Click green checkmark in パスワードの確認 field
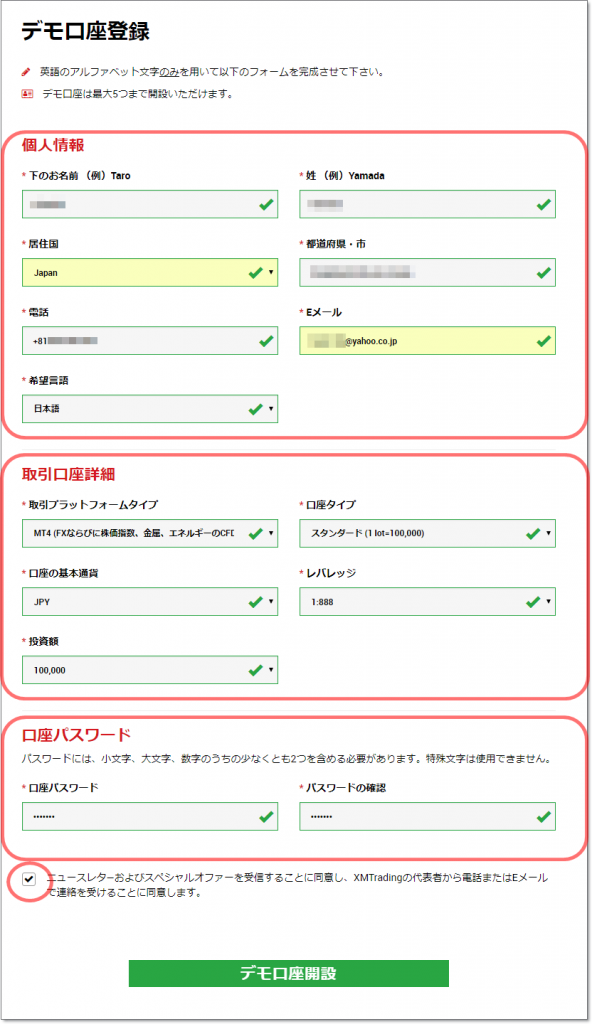This screenshot has height=1024, width=592. coord(544,816)
